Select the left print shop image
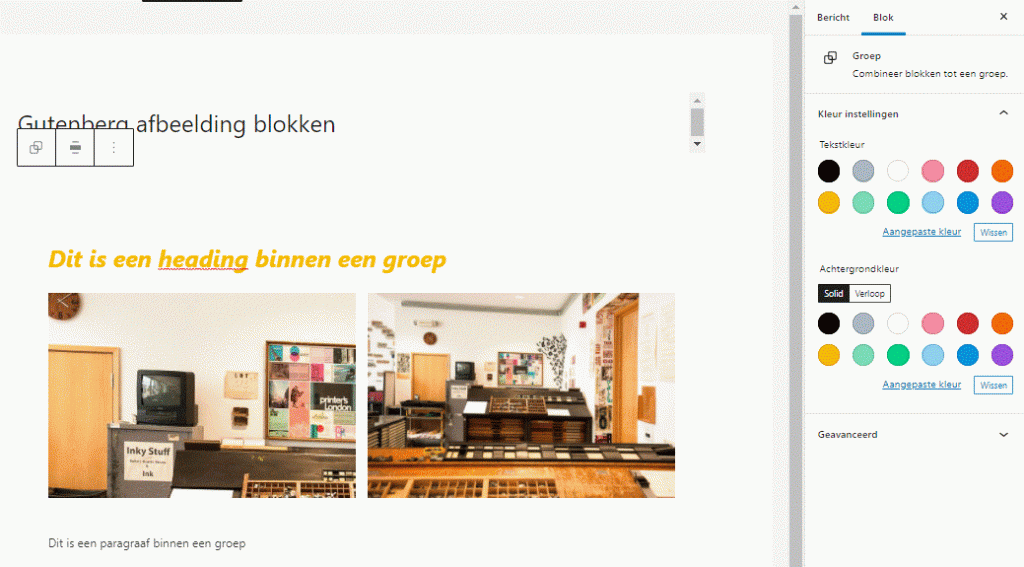 coord(201,395)
